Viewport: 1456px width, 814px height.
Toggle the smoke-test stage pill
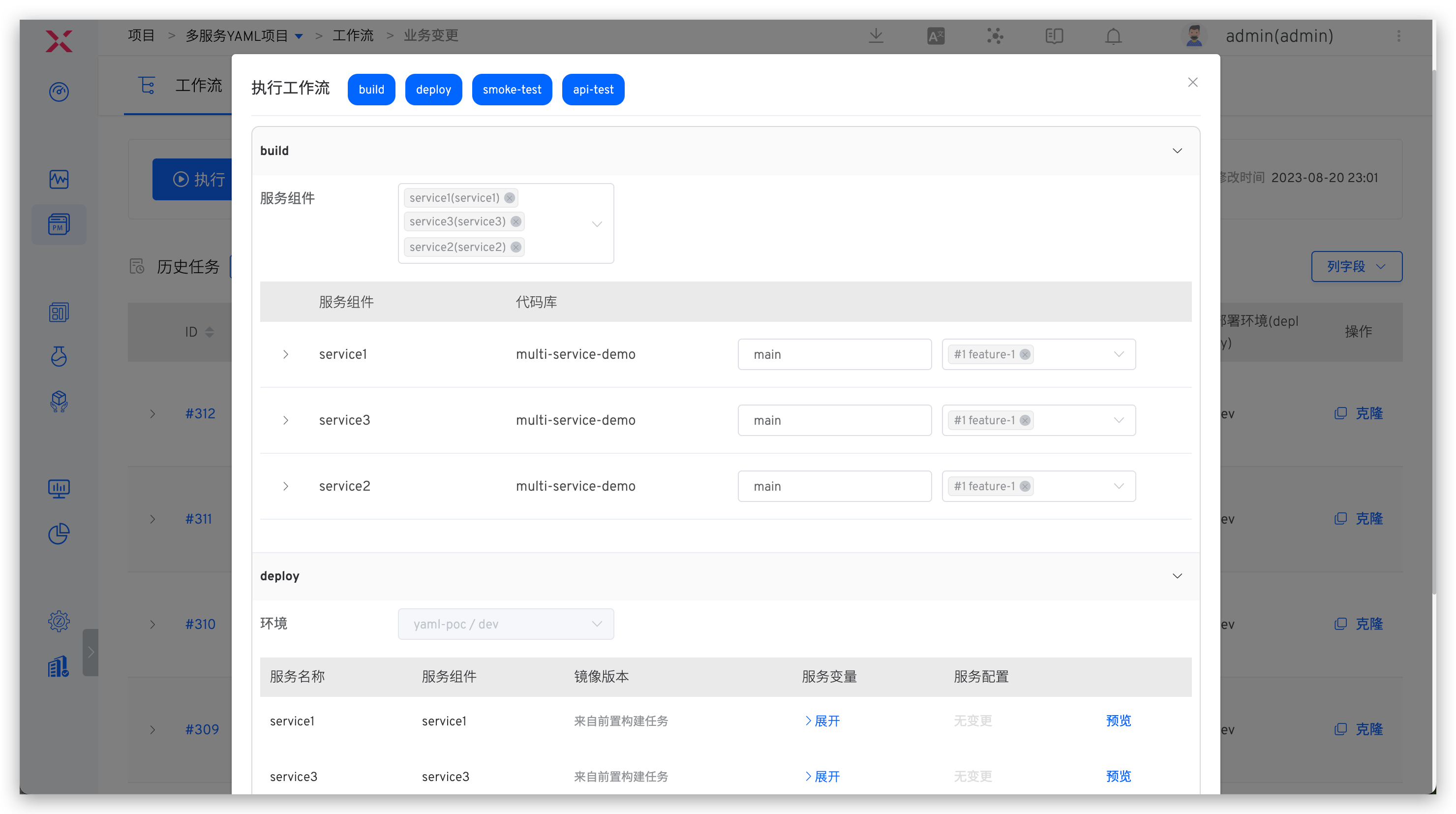coord(512,90)
